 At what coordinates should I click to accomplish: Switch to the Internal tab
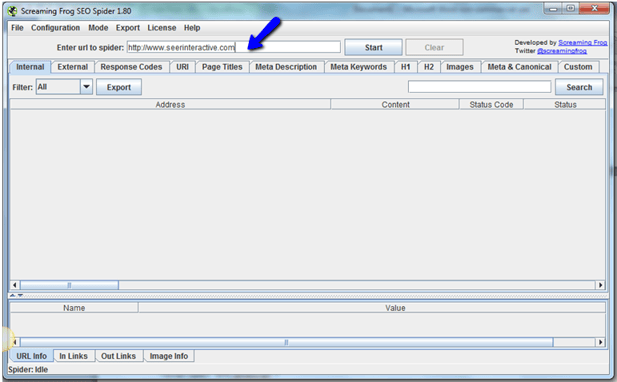[x=30, y=67]
